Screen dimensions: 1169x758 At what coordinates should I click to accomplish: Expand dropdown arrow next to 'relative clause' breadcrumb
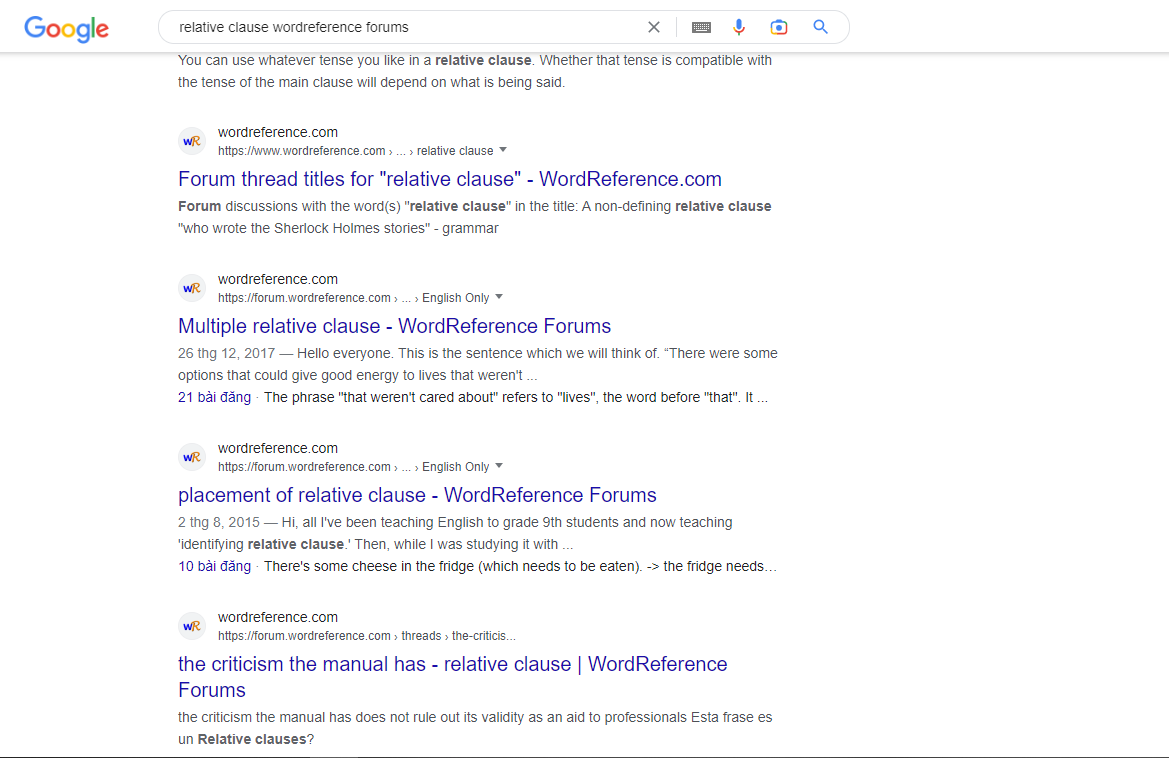503,151
